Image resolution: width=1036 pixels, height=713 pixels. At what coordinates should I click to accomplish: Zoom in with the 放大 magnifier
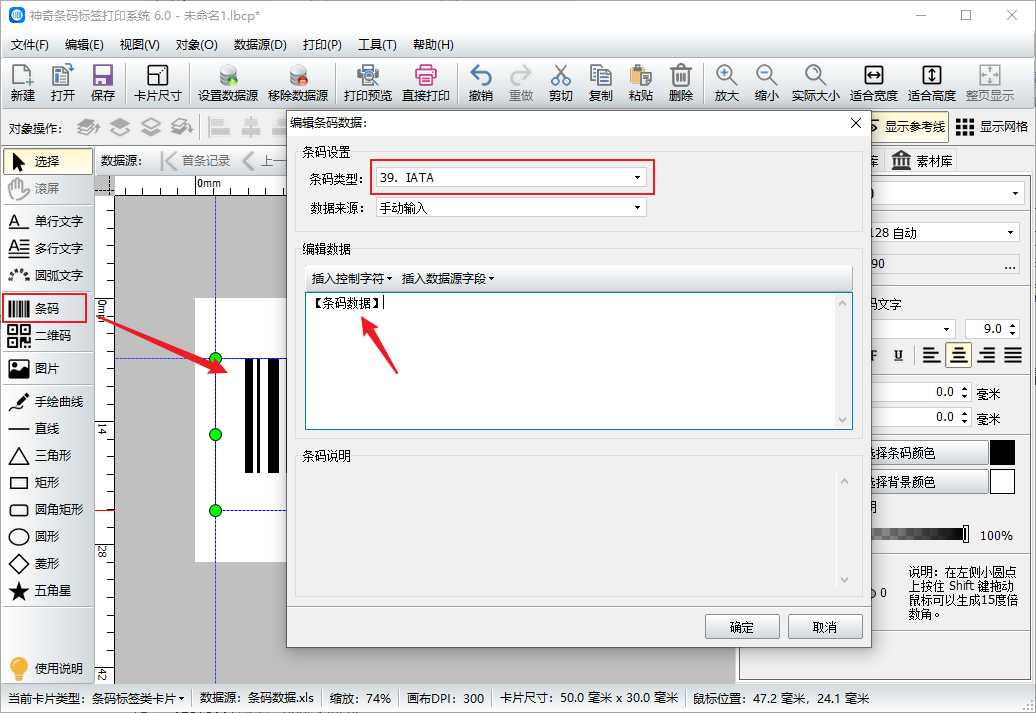tap(726, 83)
